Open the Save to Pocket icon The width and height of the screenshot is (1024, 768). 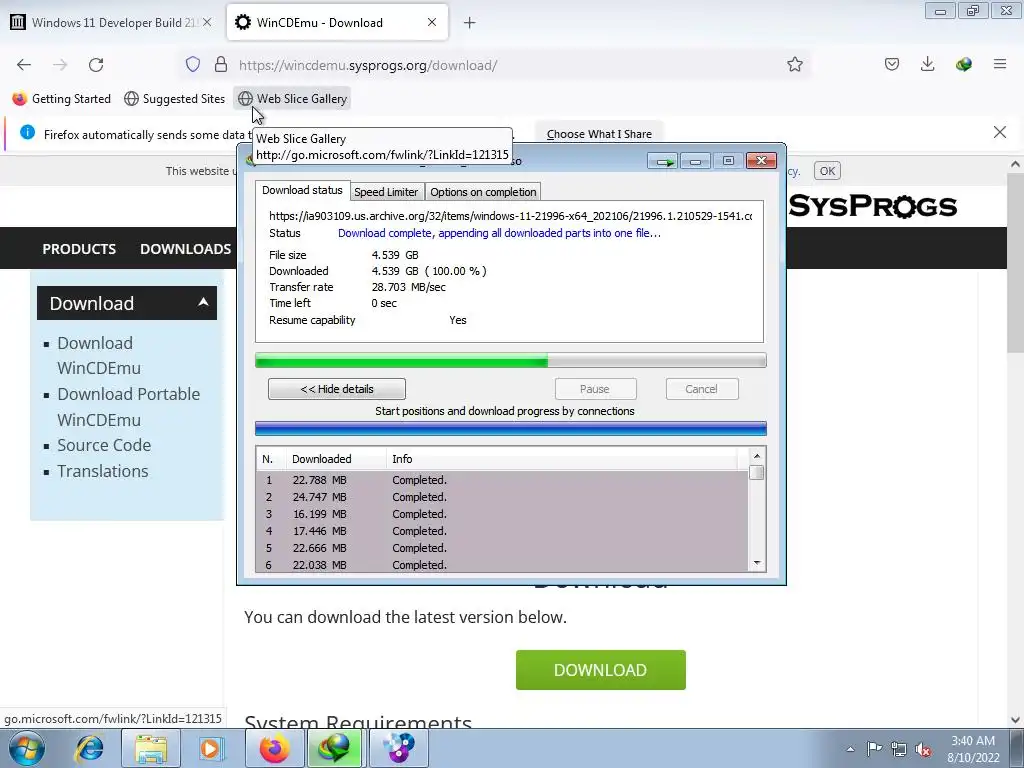coord(892,64)
